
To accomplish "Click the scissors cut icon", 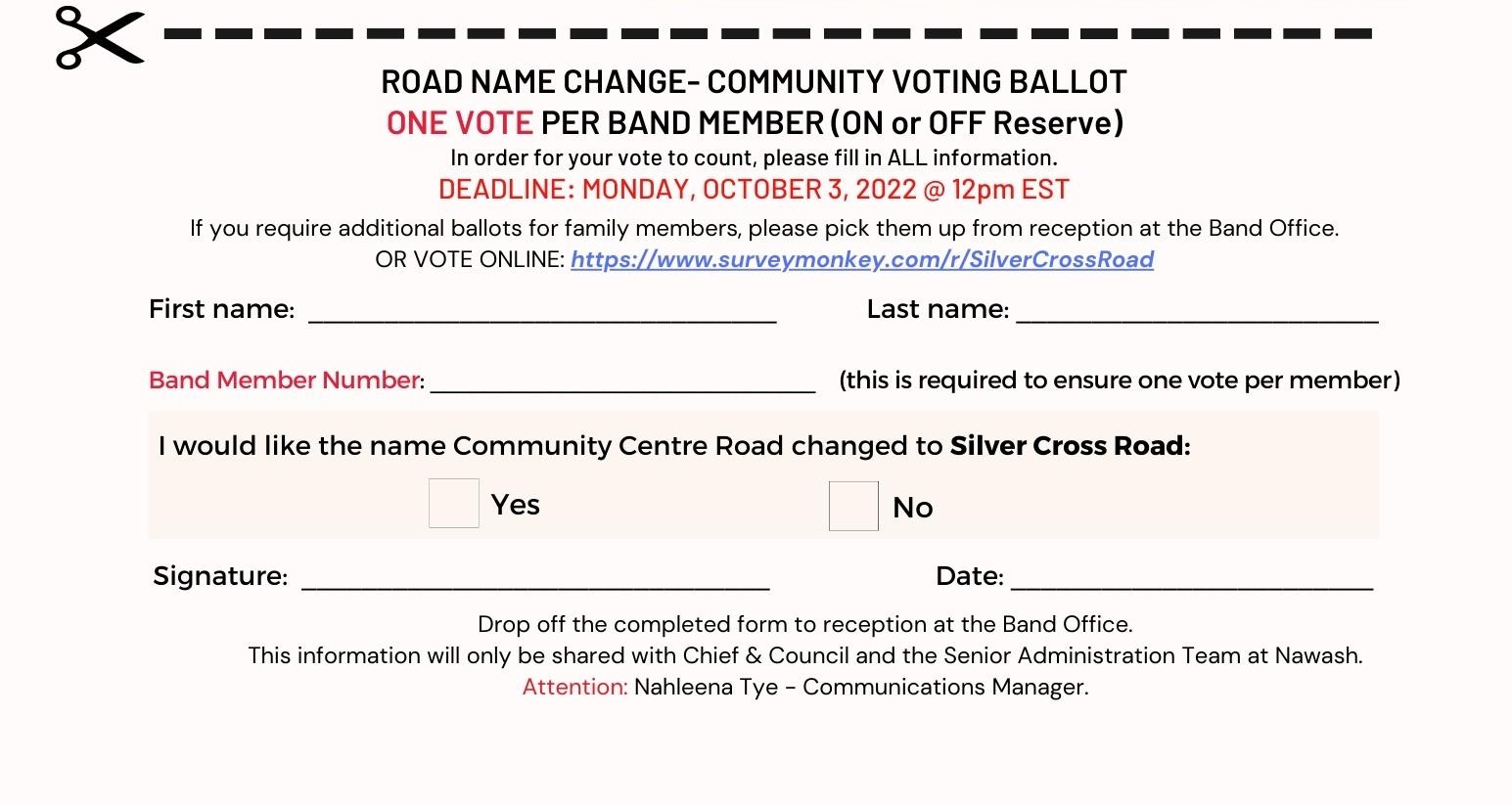I will click(99, 38).
